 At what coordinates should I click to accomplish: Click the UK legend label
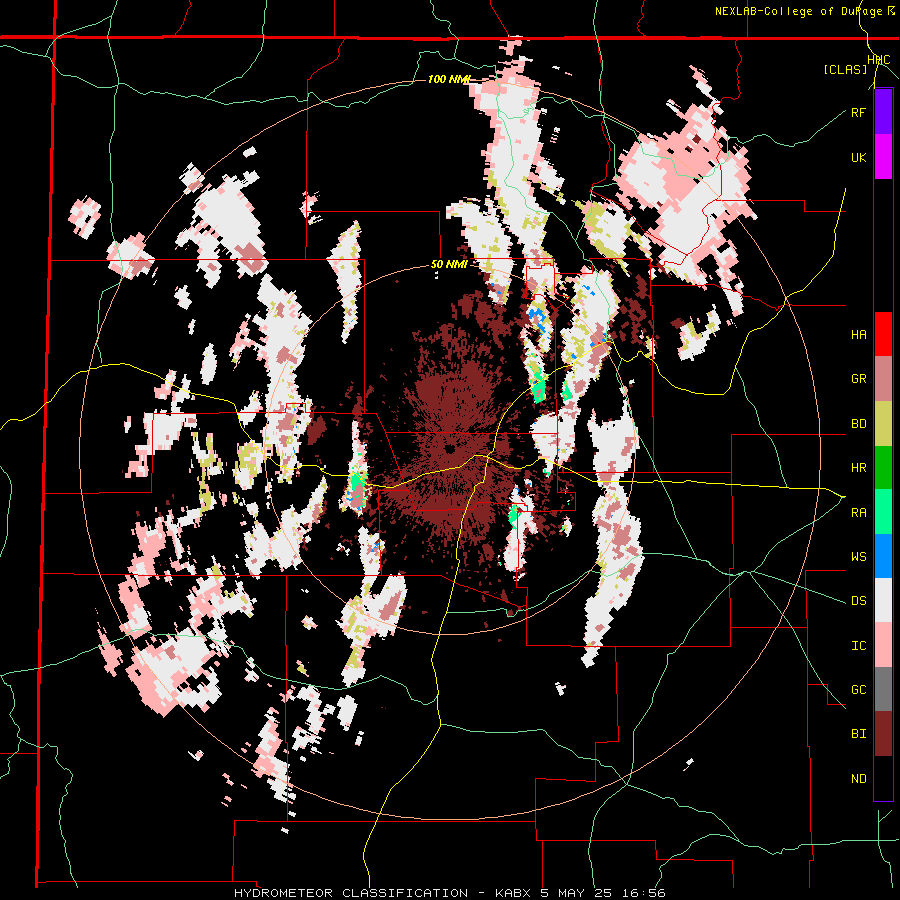pos(859,157)
